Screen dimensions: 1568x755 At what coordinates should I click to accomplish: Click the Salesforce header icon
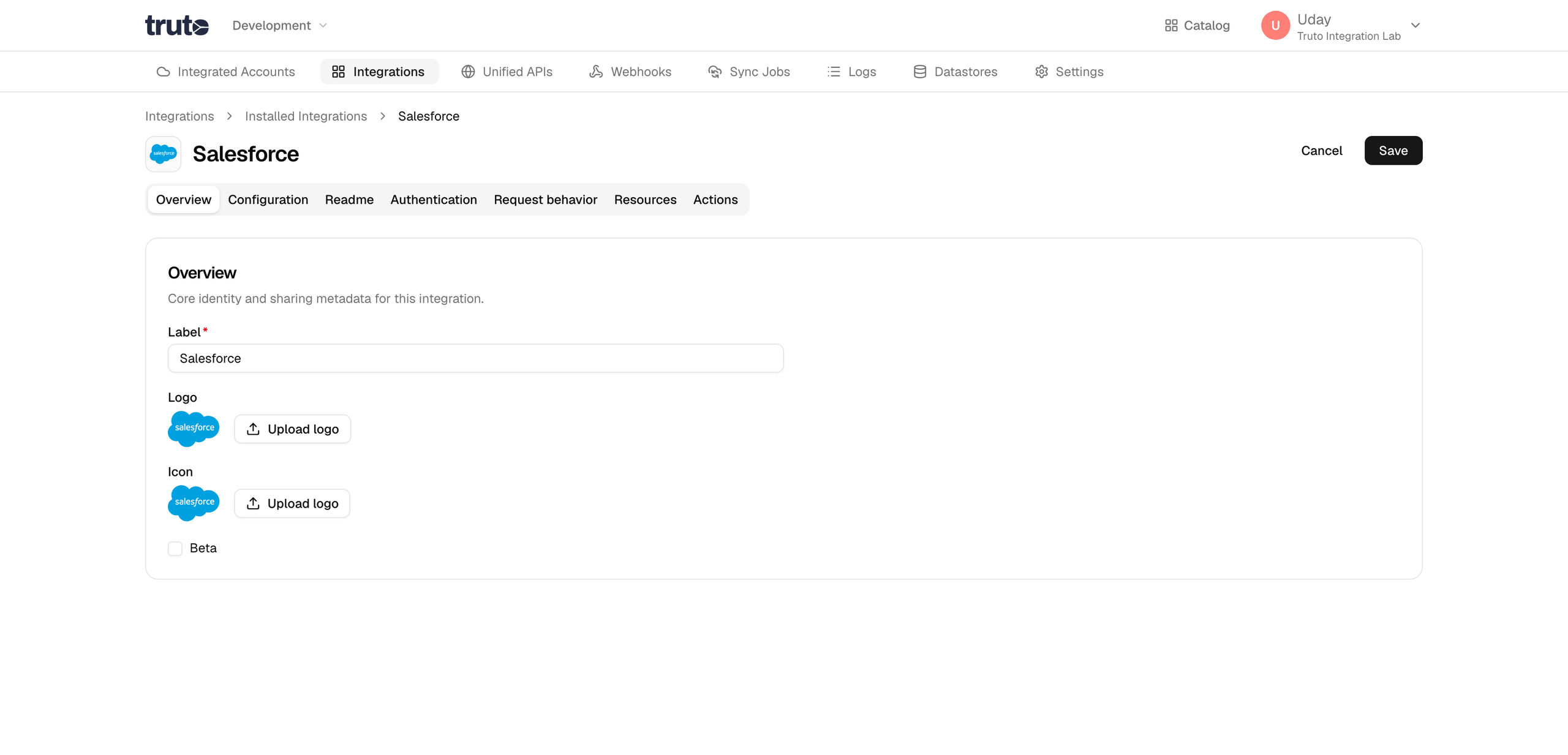pyautogui.click(x=163, y=154)
